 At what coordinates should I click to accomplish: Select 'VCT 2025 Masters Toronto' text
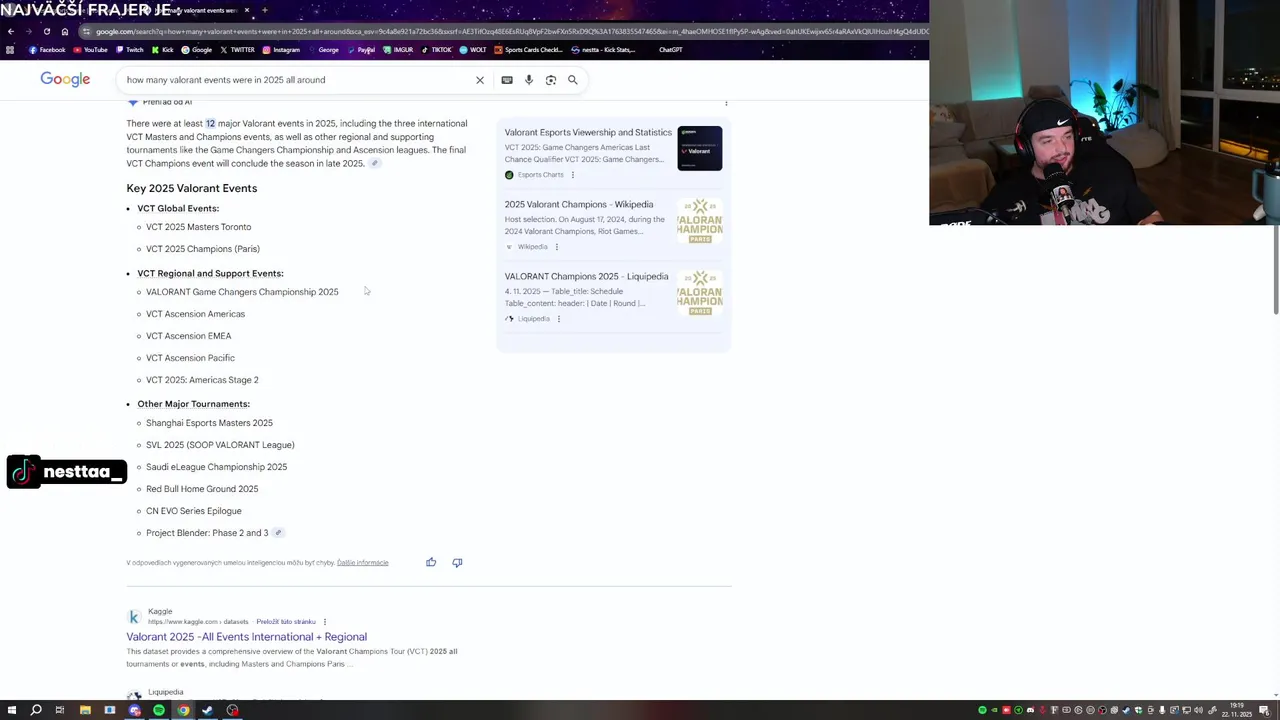coord(198,227)
